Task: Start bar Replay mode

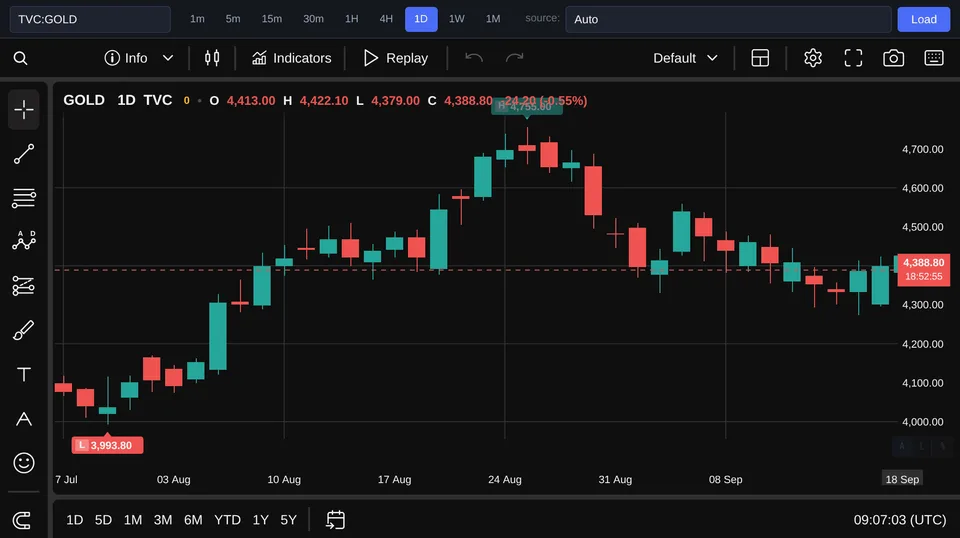Action: tap(396, 58)
